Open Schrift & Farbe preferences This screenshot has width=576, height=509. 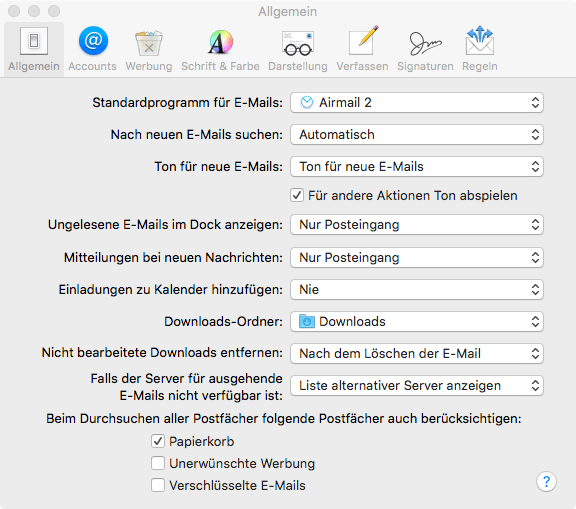click(220, 49)
